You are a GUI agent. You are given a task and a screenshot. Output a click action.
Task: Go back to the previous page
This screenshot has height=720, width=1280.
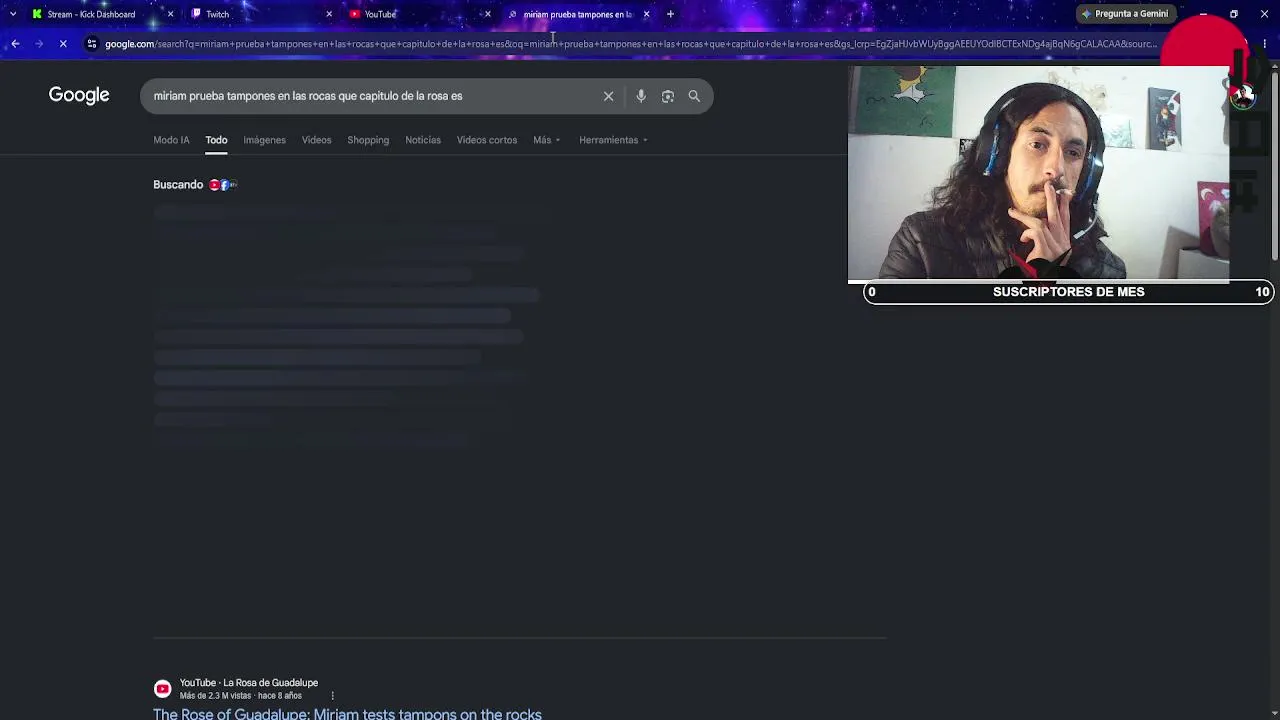click(15, 44)
